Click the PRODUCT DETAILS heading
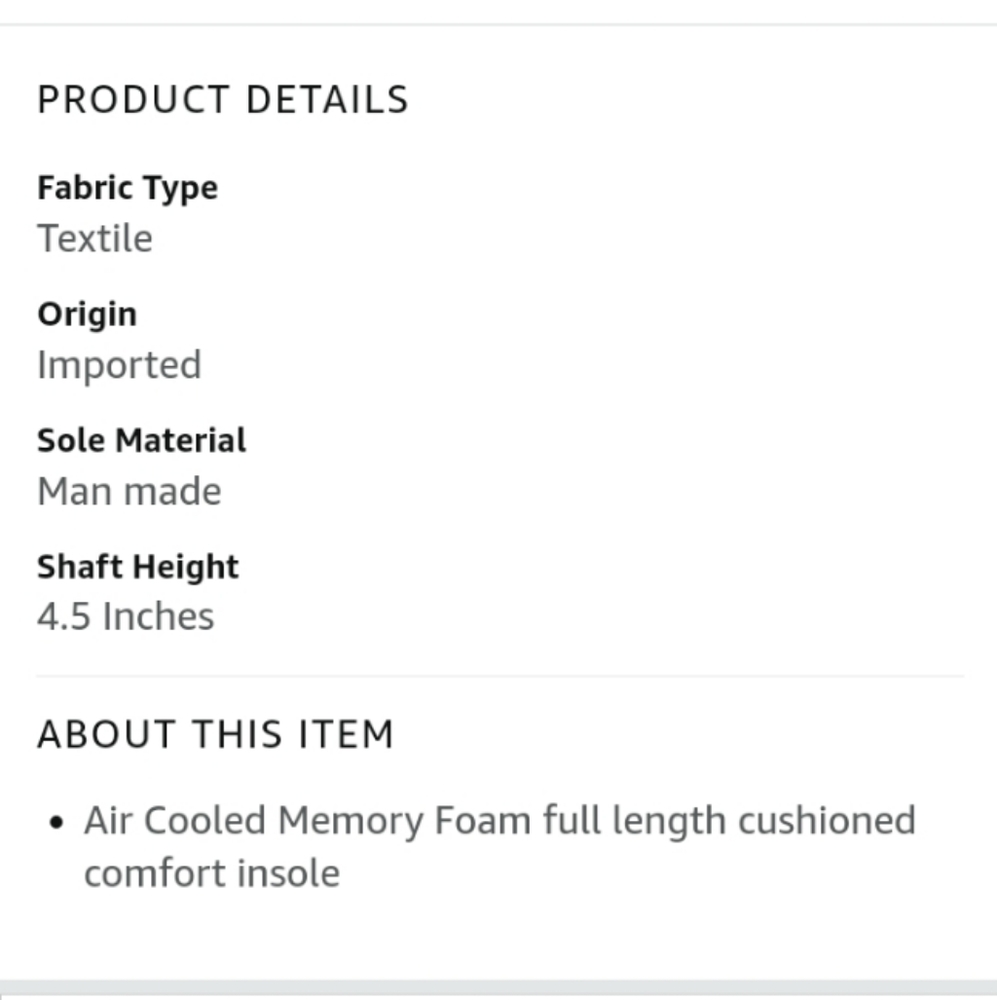The width and height of the screenshot is (997, 1000). [x=223, y=99]
